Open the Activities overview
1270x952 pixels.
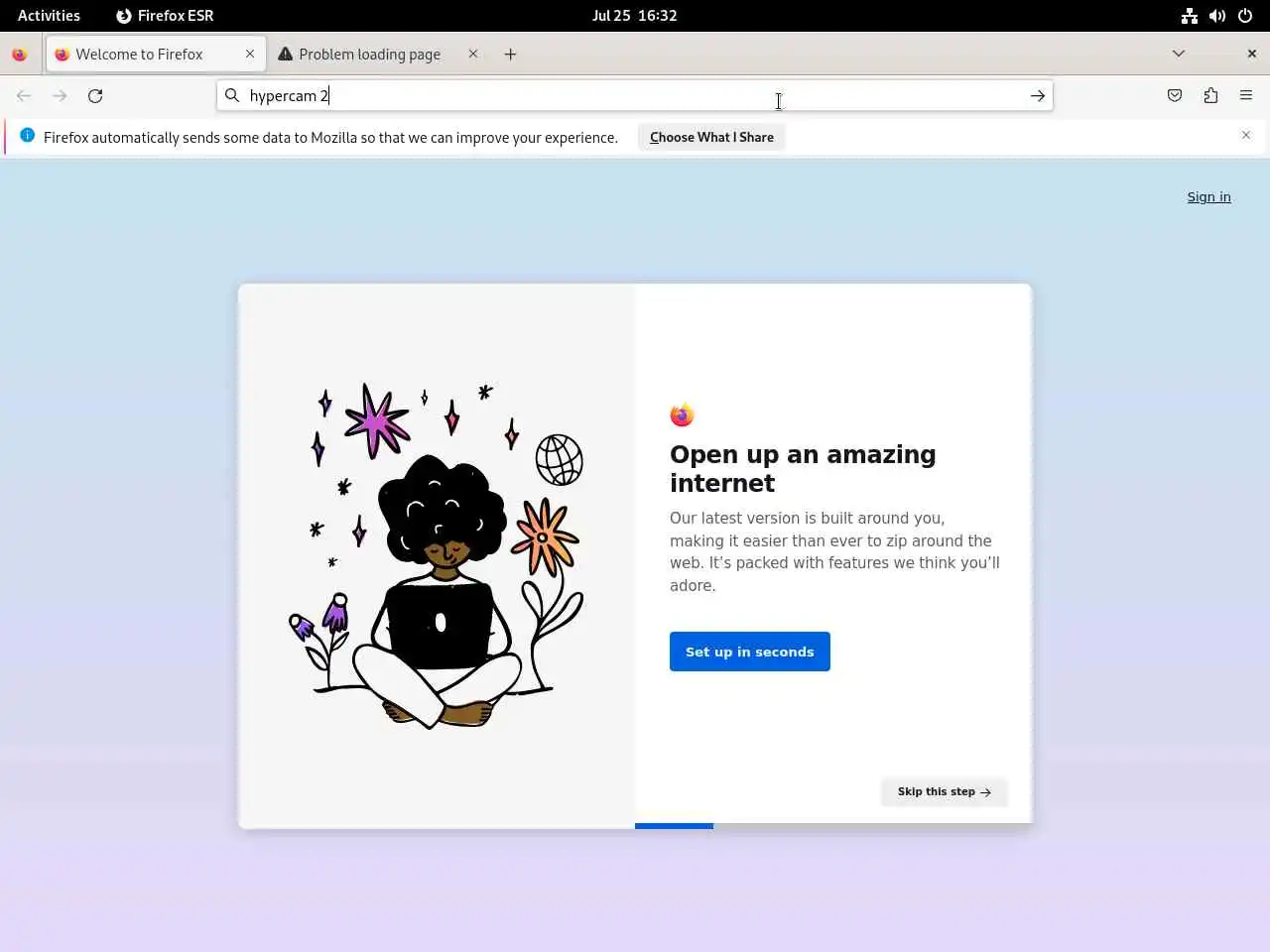pyautogui.click(x=49, y=16)
